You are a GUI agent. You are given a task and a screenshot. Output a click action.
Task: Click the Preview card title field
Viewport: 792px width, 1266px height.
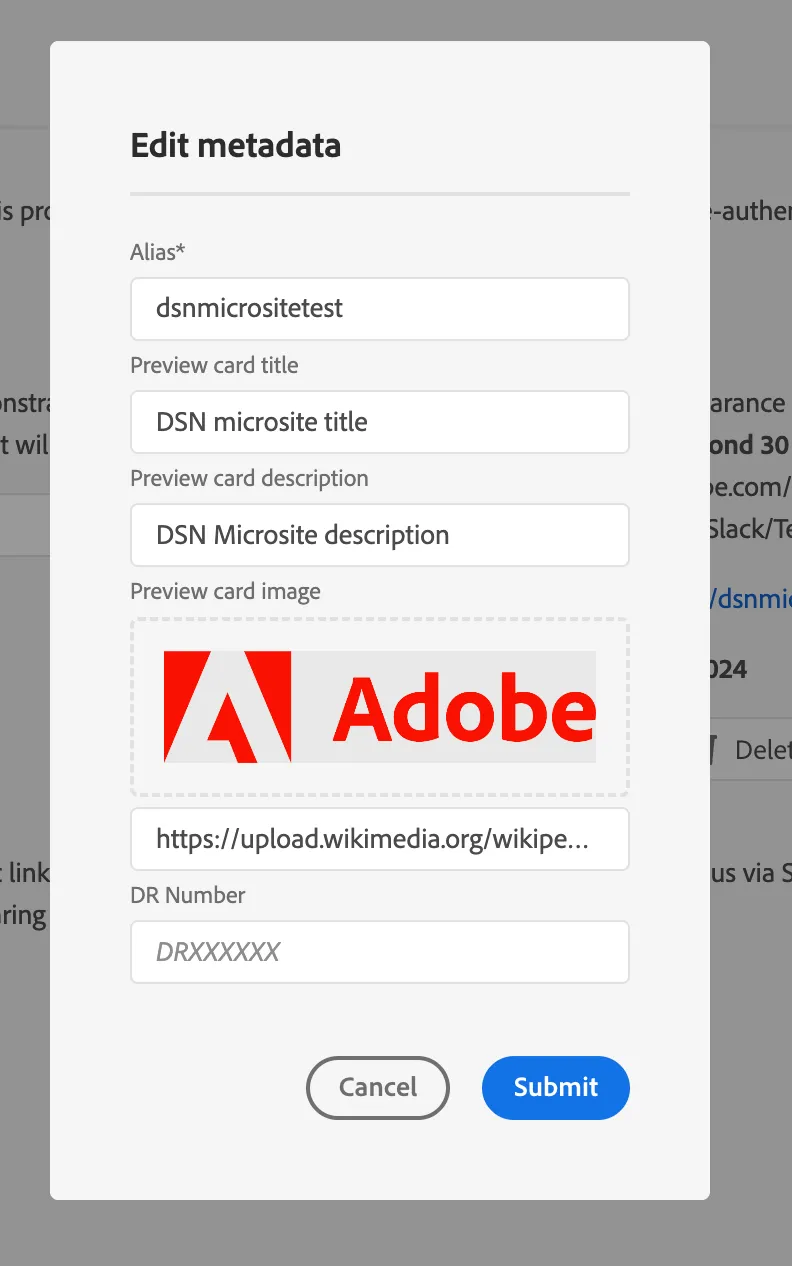point(380,421)
